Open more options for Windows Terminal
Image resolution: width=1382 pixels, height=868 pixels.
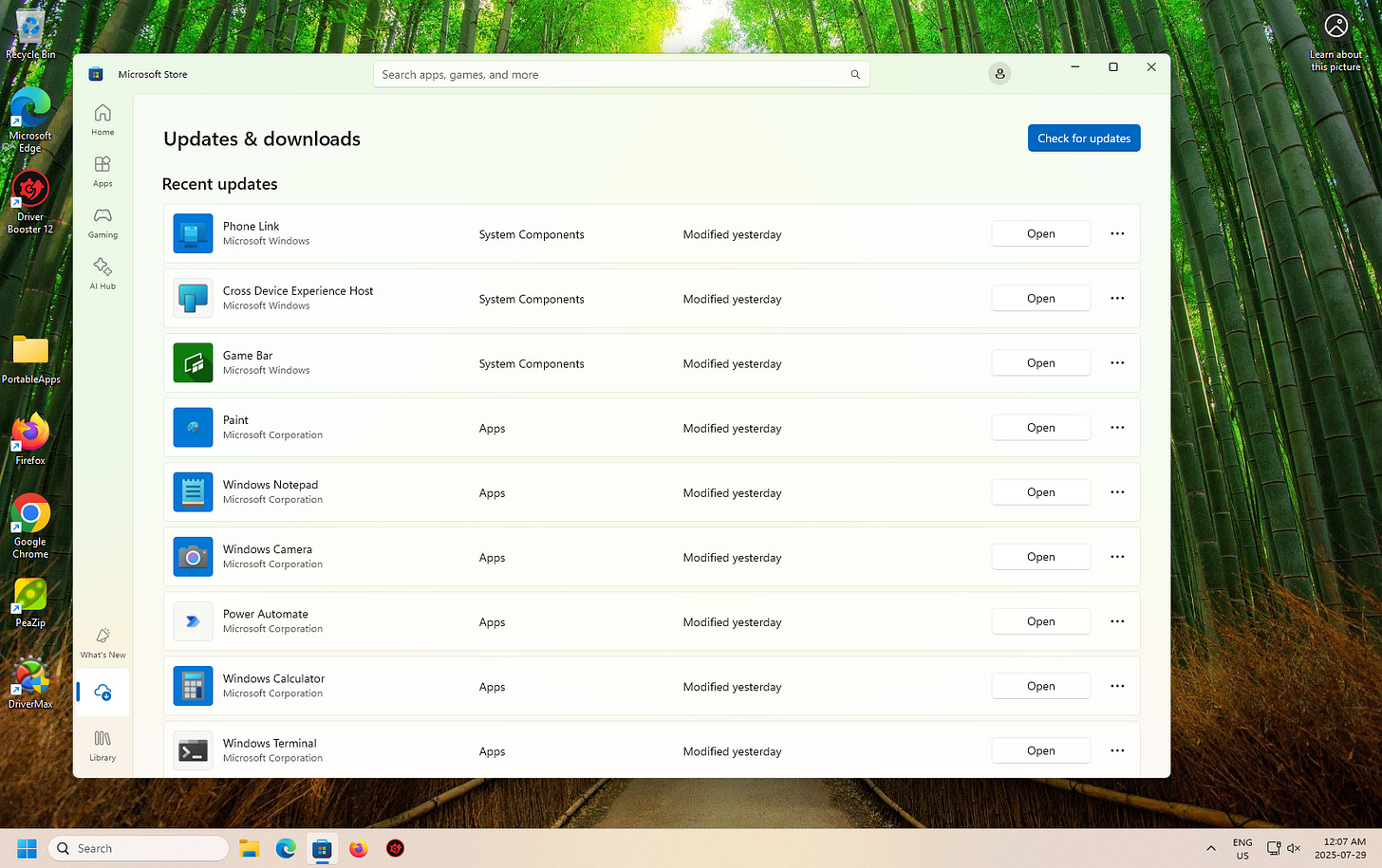tap(1117, 749)
